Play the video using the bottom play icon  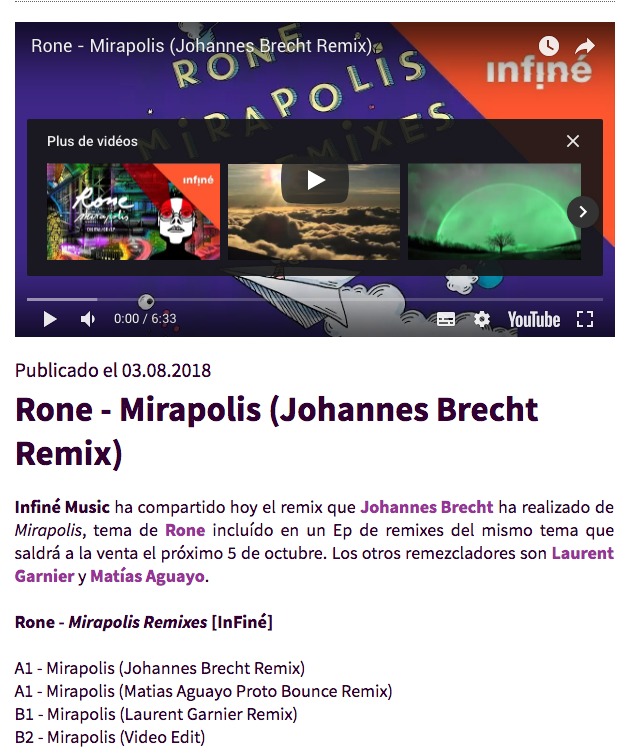click(50, 319)
